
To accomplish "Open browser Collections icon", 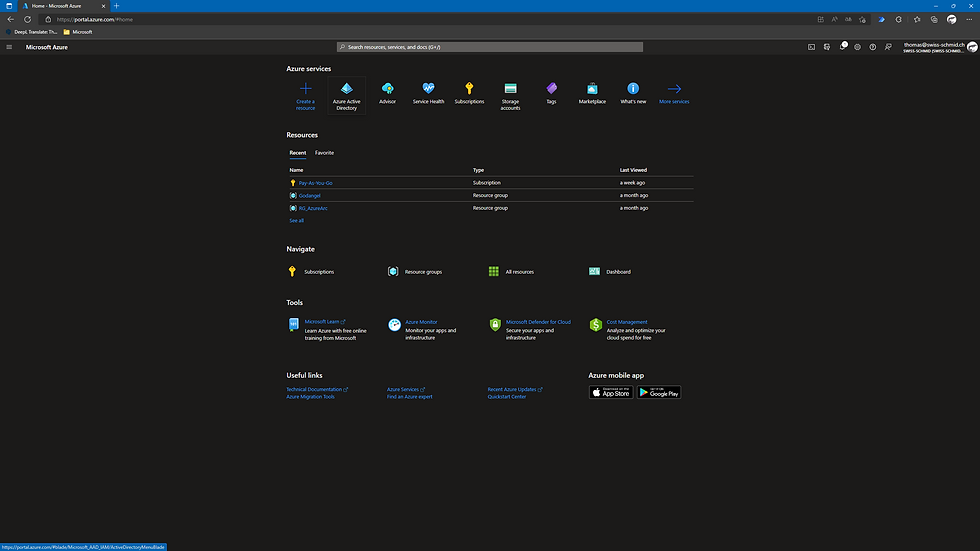I will 934,19.
